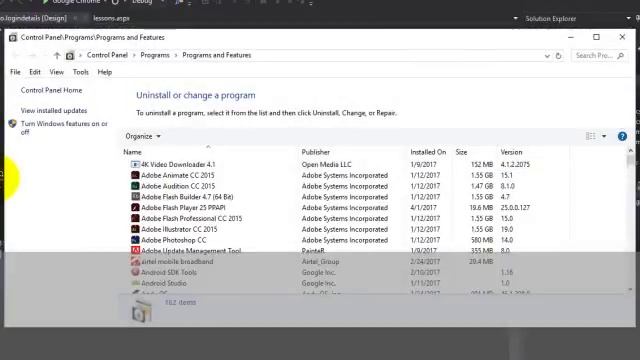The image size is (640, 360).
Task: Click the 2/24/2017 installed date cell
Action: click(425, 262)
